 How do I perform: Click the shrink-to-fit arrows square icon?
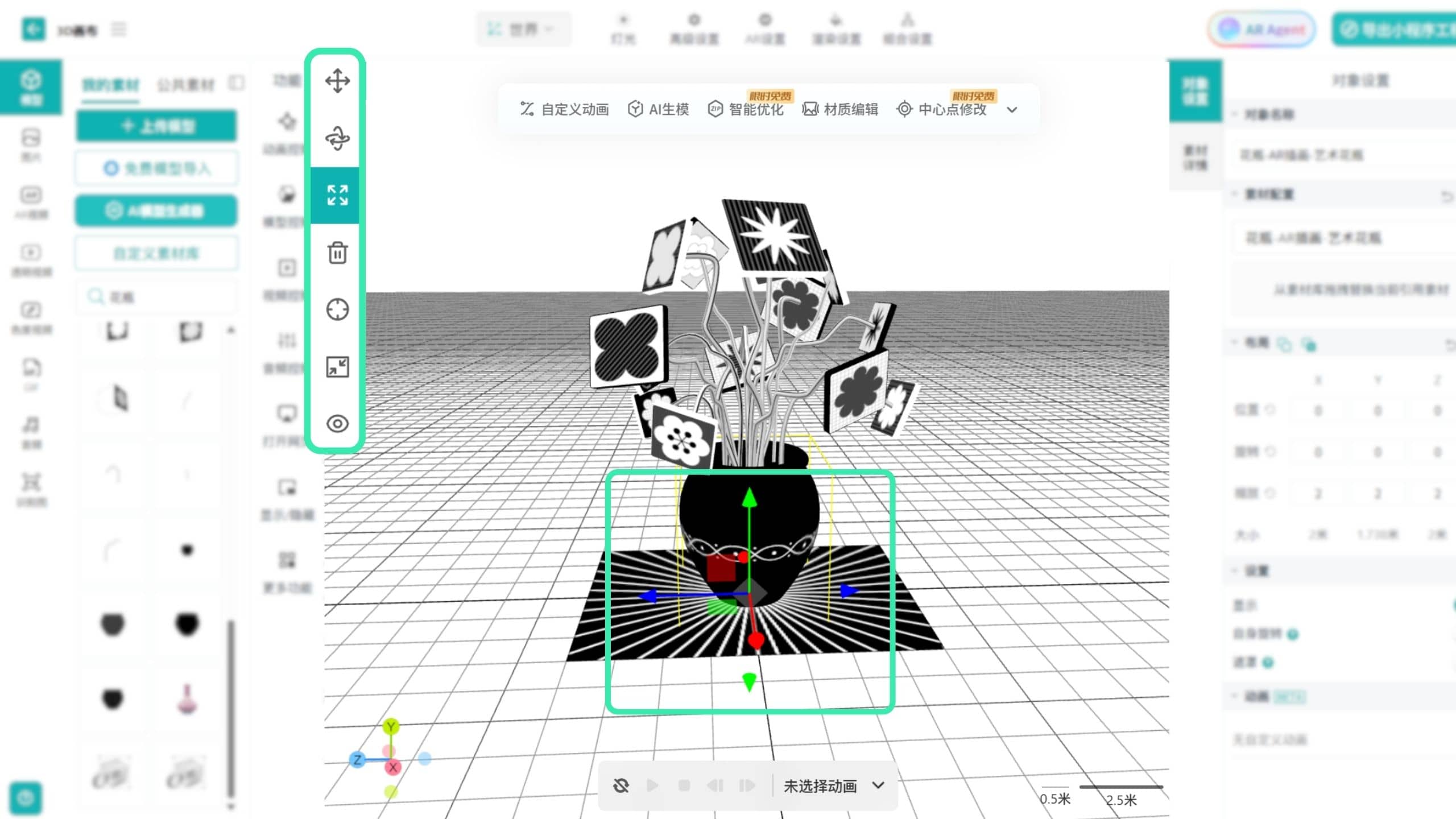337,367
